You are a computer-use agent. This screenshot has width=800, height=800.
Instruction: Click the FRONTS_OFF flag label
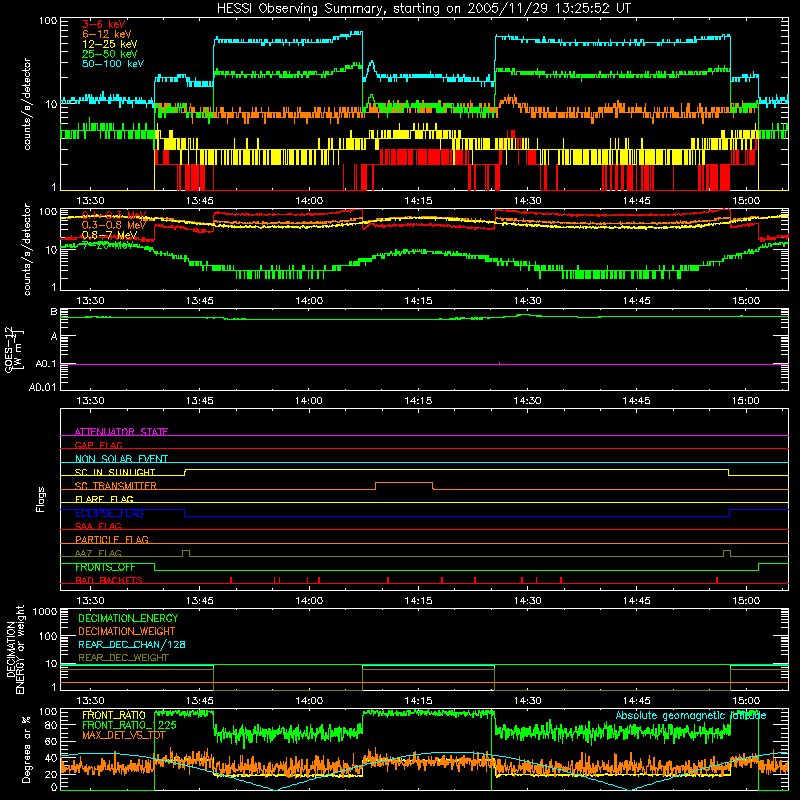click(x=105, y=567)
